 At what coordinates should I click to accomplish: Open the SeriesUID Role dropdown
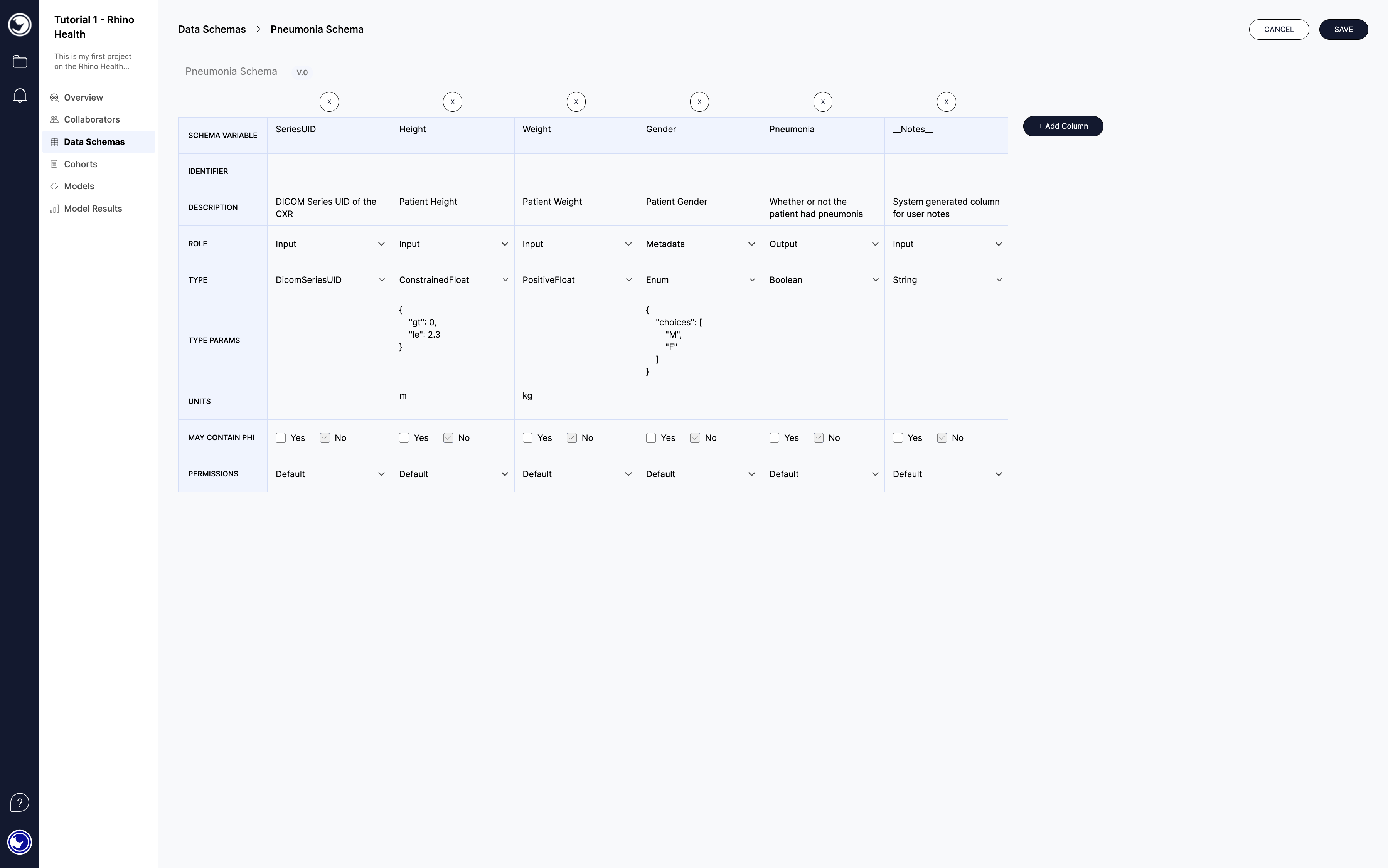coord(329,244)
